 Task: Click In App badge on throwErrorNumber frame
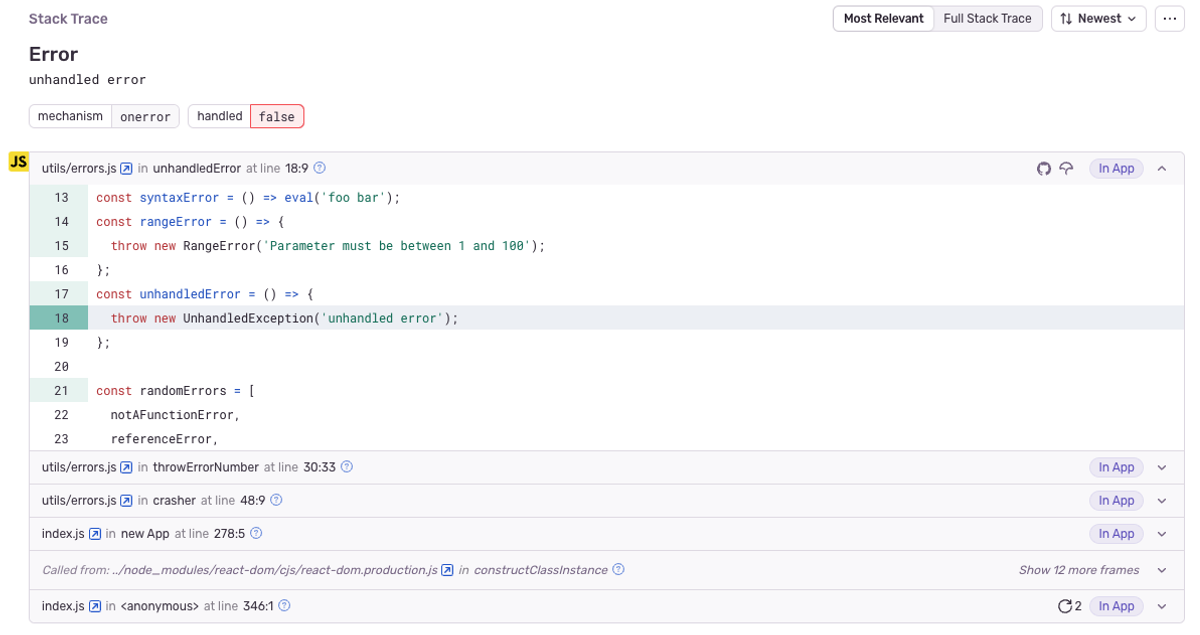[1116, 467]
